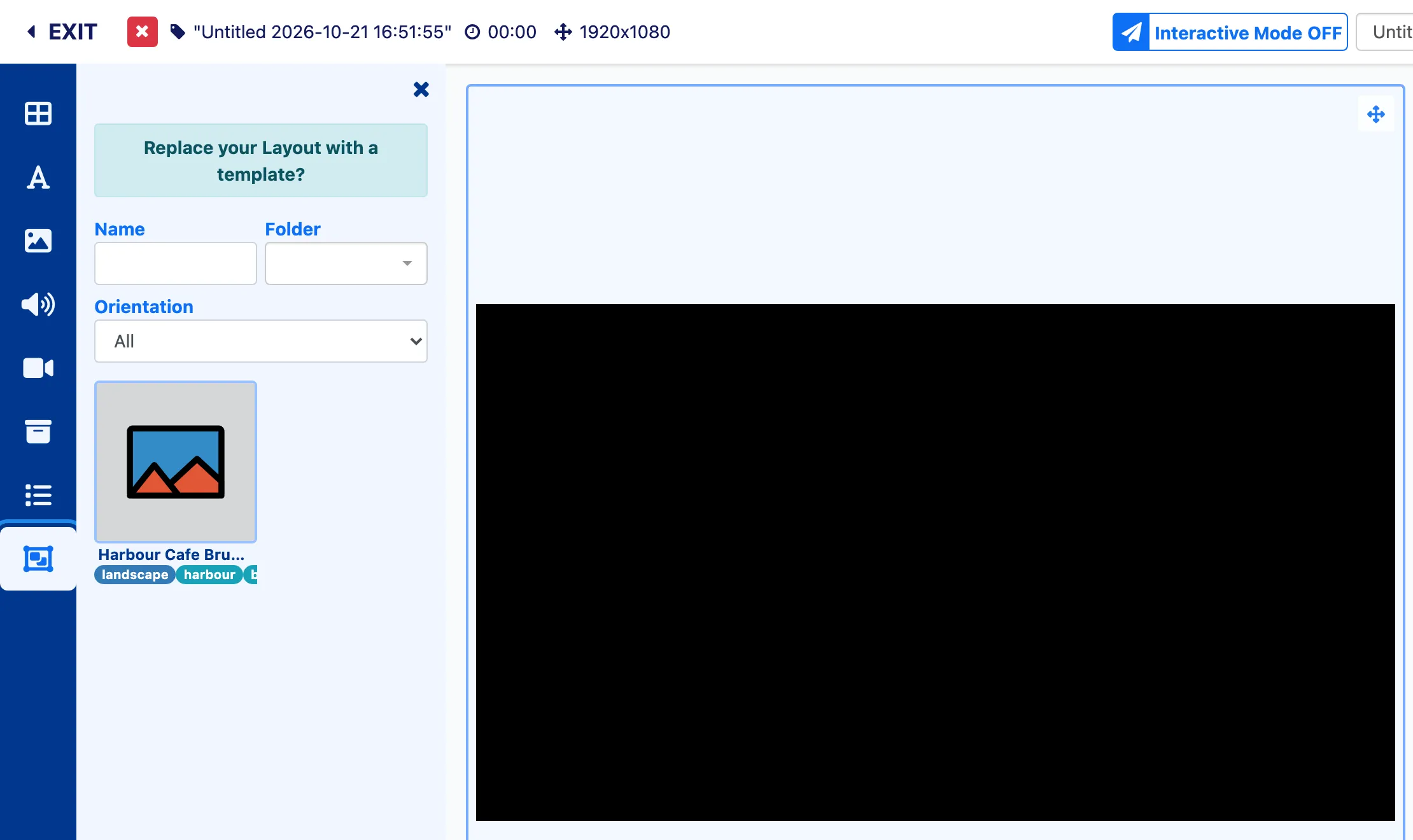Click the layout title "Untitled 2026-10-21 16:51:55"
Image resolution: width=1413 pixels, height=840 pixels.
(x=323, y=32)
